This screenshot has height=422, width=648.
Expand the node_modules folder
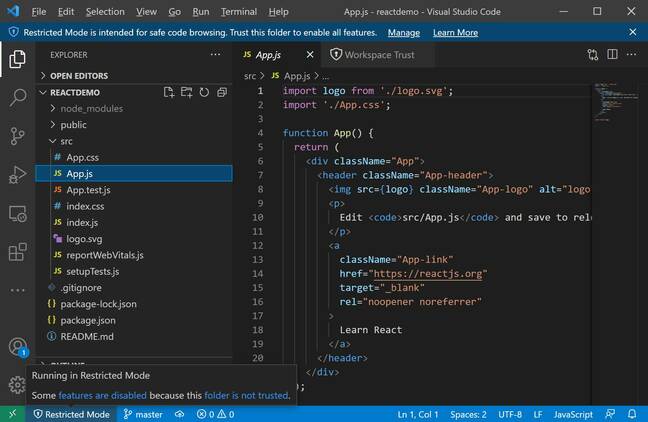[134, 108]
